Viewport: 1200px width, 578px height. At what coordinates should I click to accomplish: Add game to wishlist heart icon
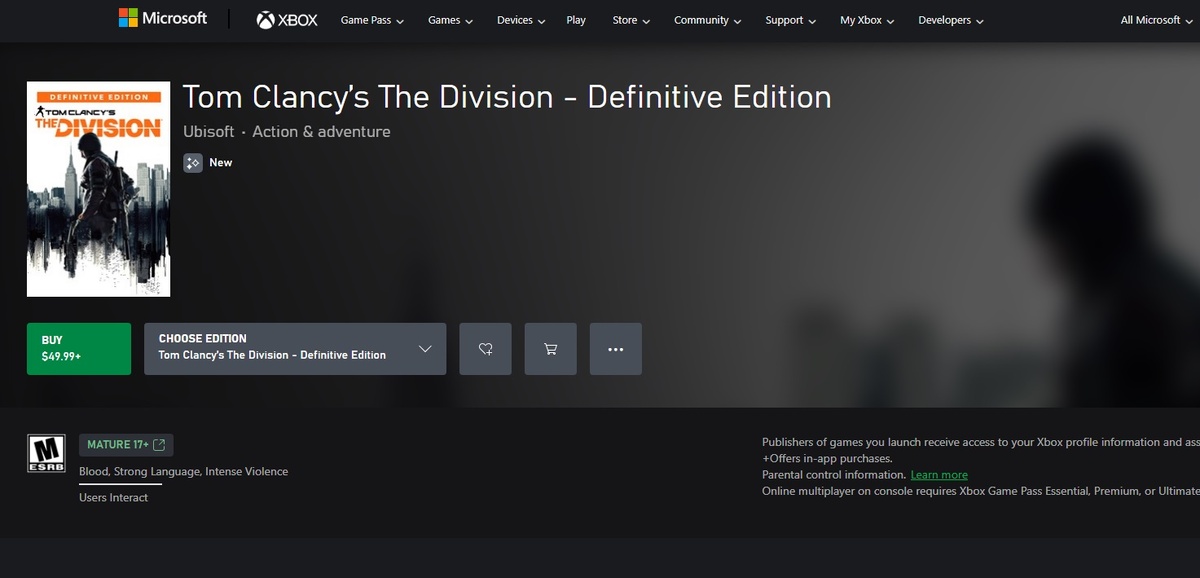(485, 349)
